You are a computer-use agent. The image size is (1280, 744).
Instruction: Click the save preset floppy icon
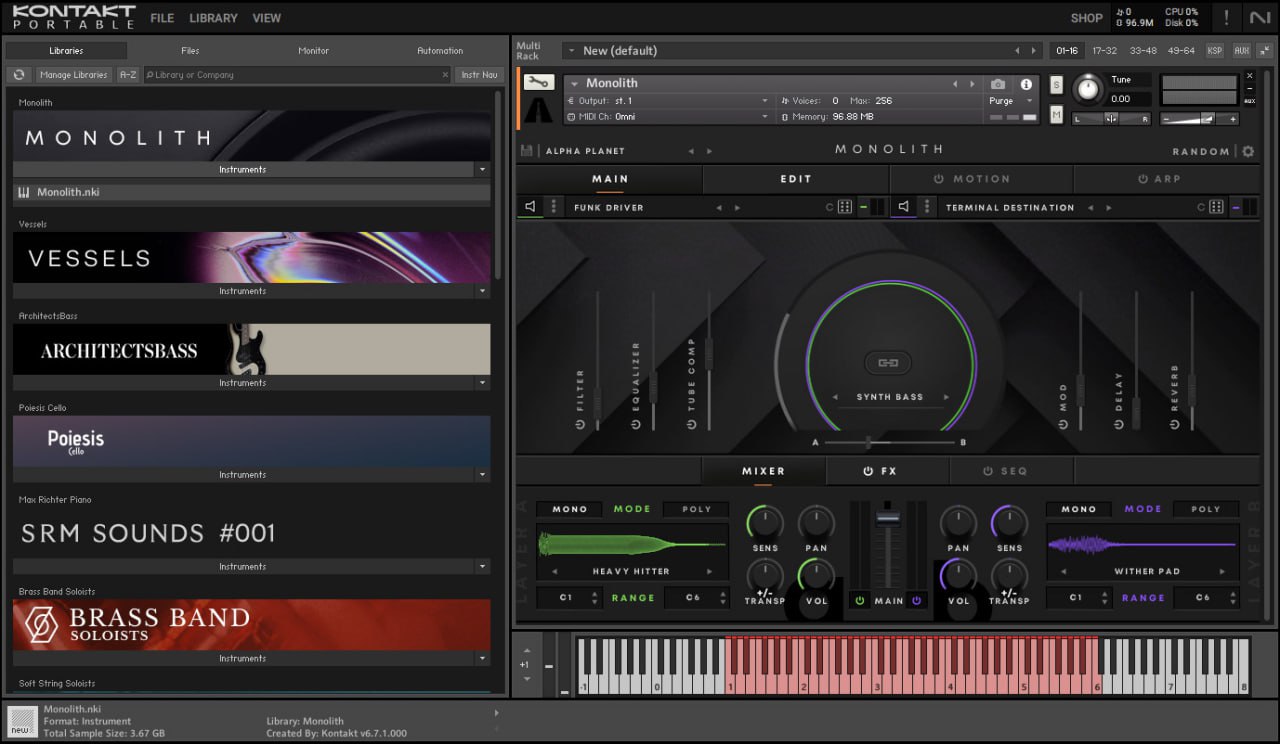pos(526,151)
